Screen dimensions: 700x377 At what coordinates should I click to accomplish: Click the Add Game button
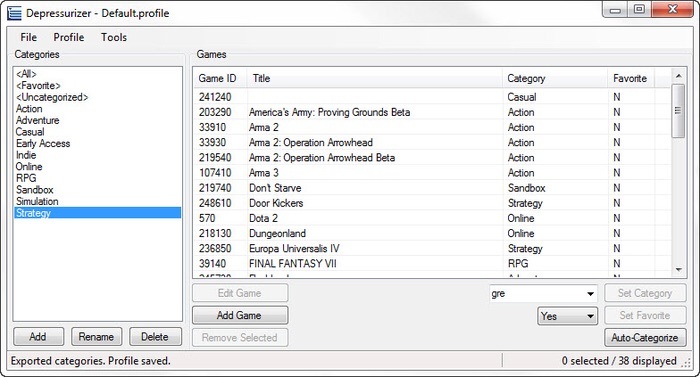240,315
